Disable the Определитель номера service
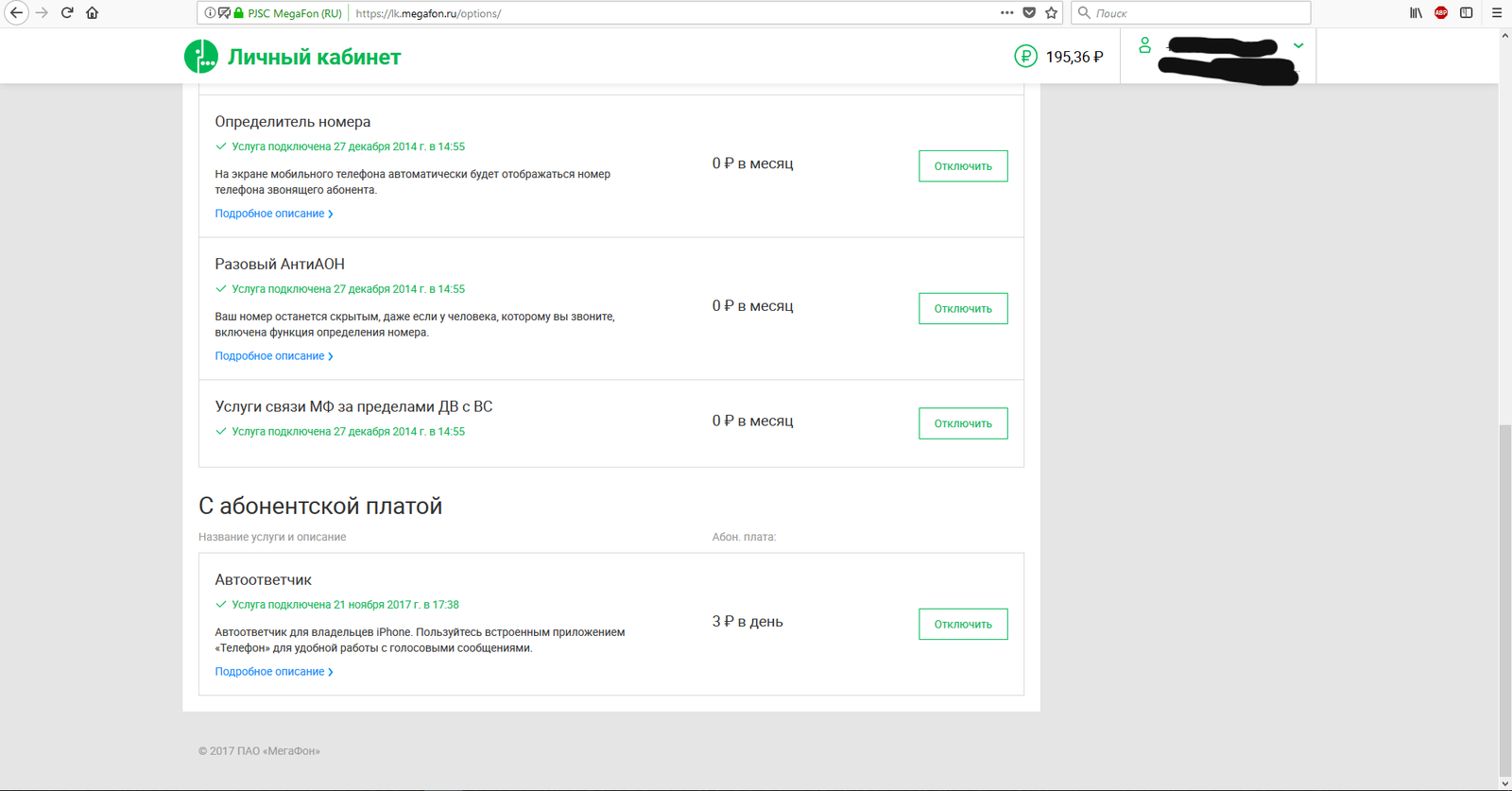The width and height of the screenshot is (1512, 791). click(x=963, y=166)
